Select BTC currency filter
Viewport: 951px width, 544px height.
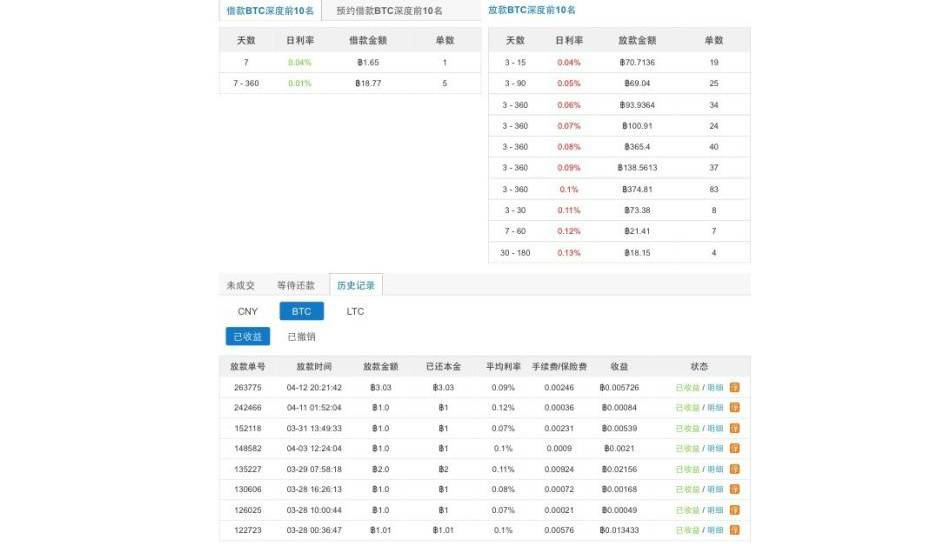pyautogui.click(x=301, y=311)
